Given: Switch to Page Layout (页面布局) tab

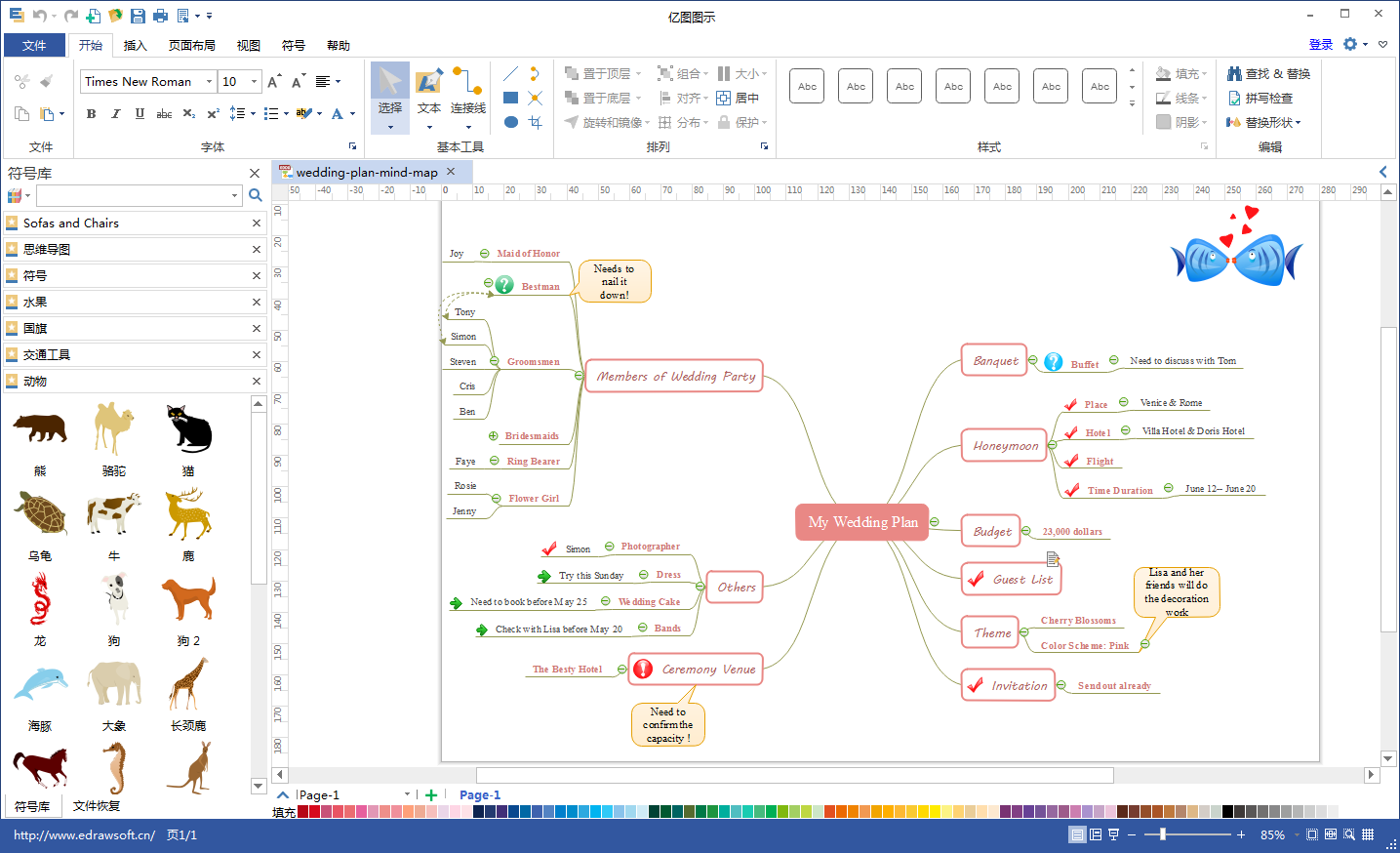Looking at the screenshot, I should [191, 45].
